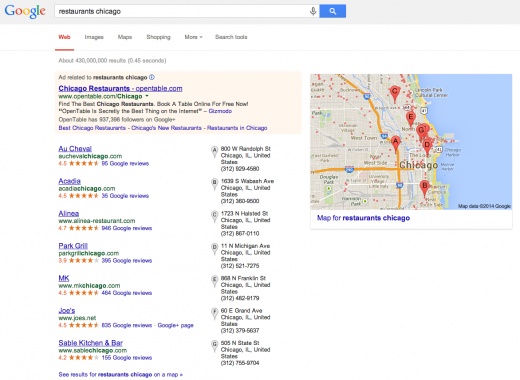Open the Shopping tab
The image size is (520, 380).
click(158, 37)
